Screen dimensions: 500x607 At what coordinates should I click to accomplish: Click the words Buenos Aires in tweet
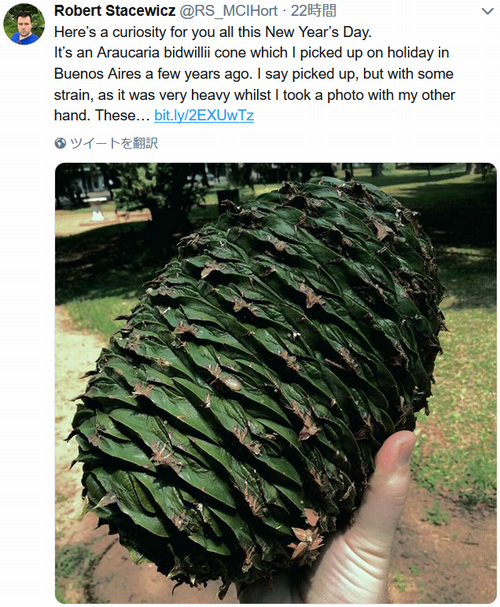pos(98,74)
